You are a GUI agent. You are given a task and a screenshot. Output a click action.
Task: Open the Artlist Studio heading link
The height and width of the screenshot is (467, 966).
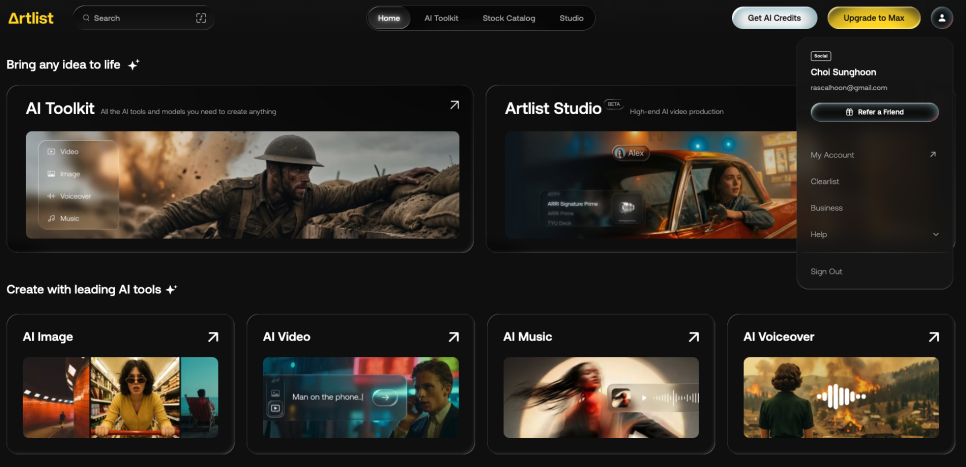coord(553,108)
